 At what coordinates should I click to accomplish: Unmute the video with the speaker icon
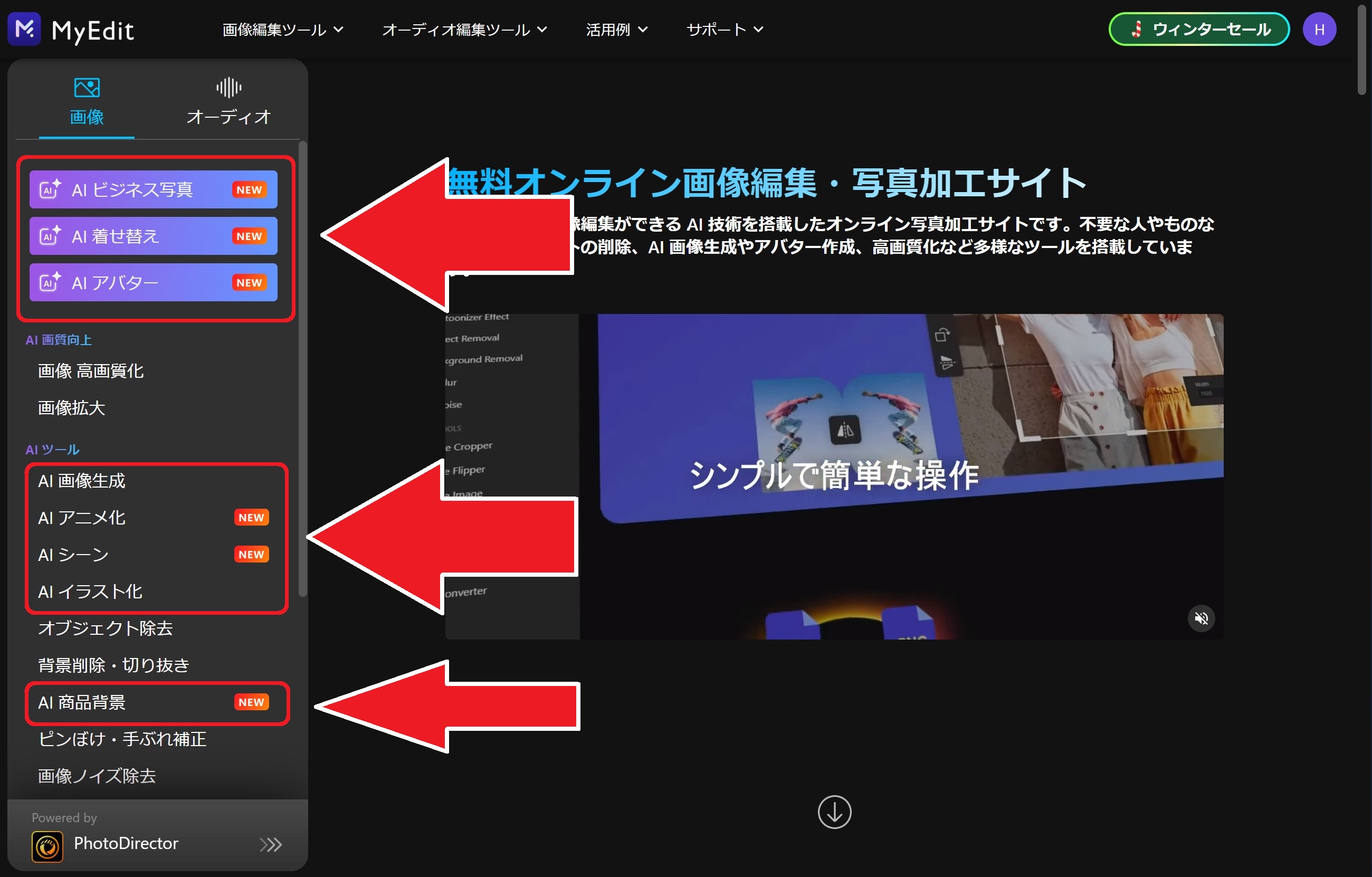tap(1201, 618)
